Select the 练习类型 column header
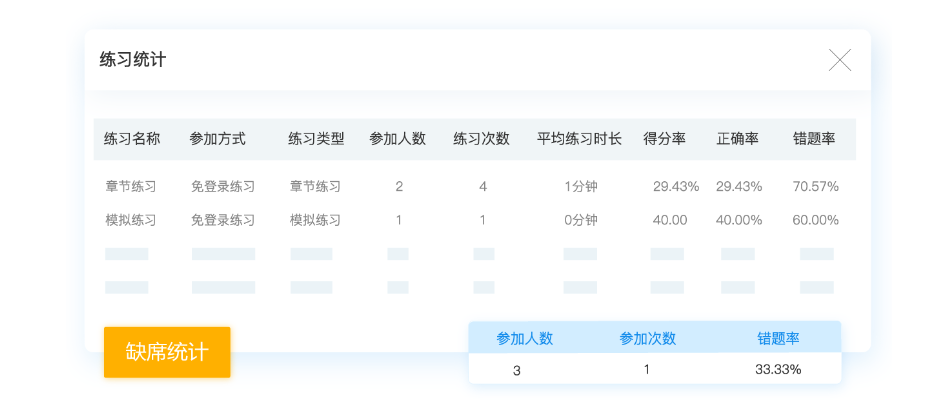Screen dimensions: 950x406 click(x=316, y=139)
